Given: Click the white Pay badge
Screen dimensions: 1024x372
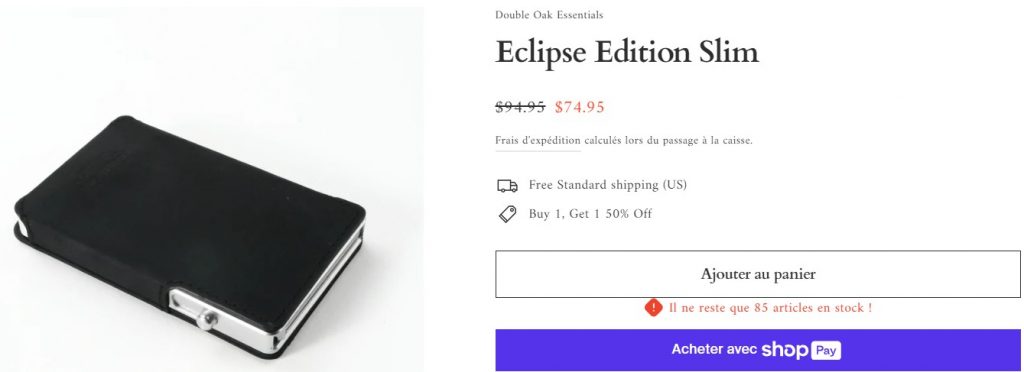Looking at the screenshot, I should point(826,350).
